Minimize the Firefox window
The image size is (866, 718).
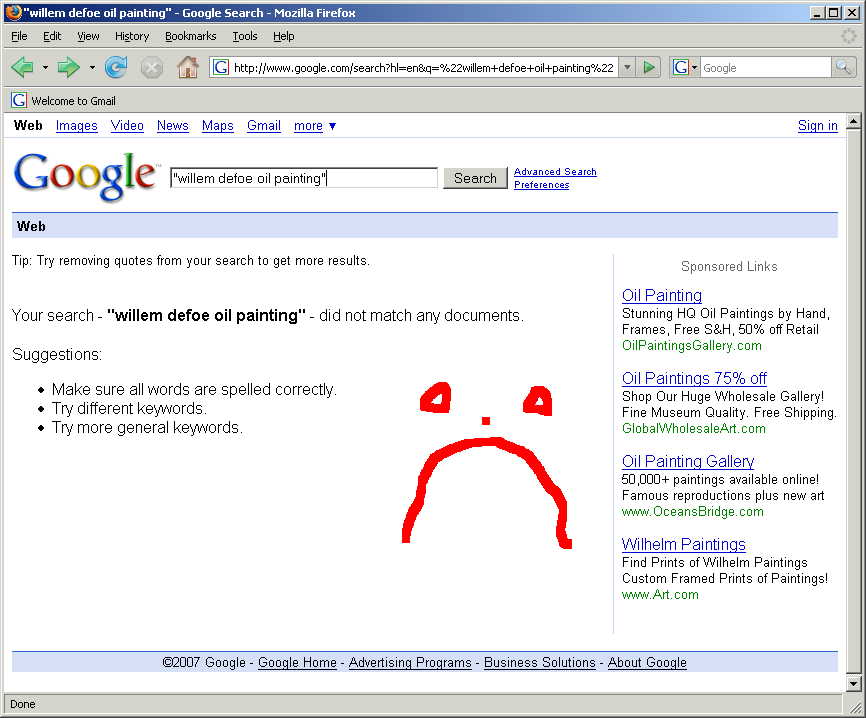pyautogui.click(x=817, y=12)
